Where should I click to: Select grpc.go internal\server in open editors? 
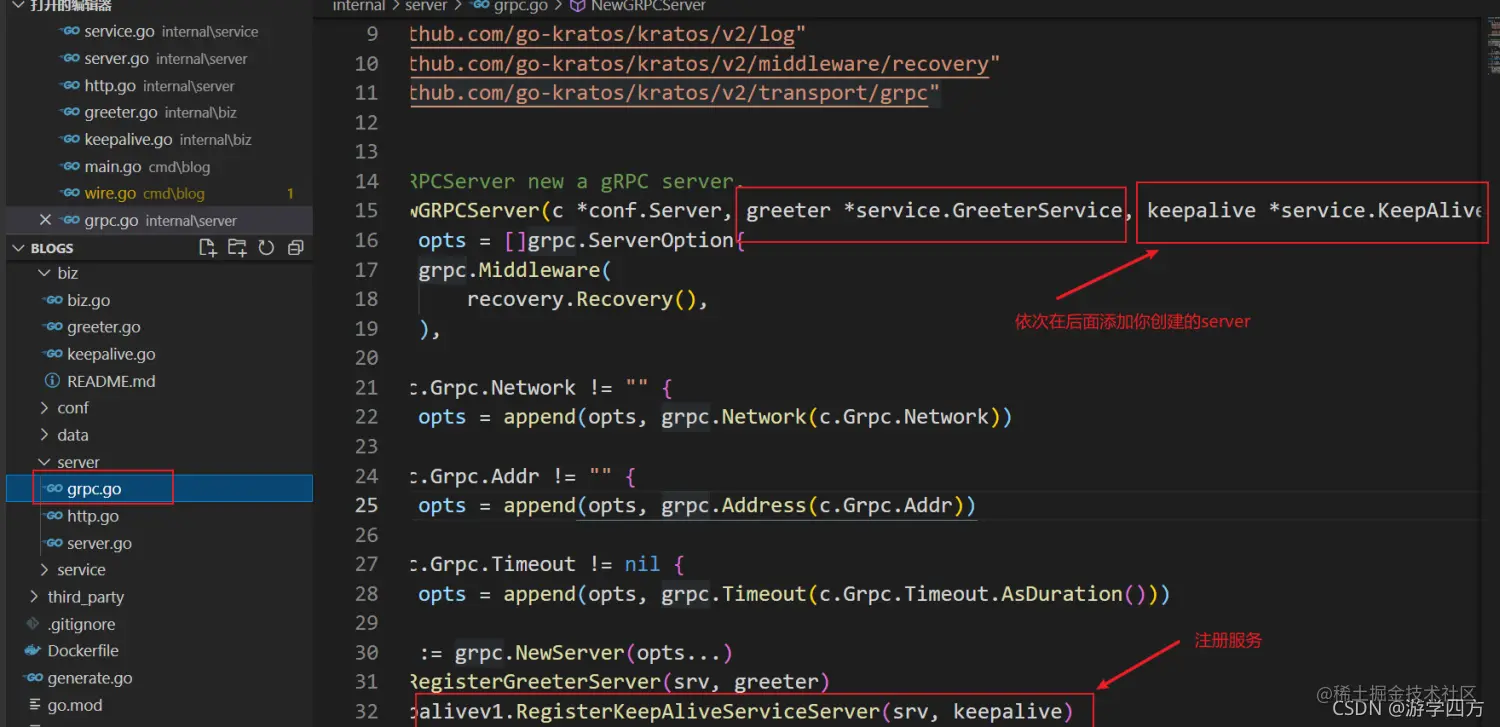[x=160, y=220]
